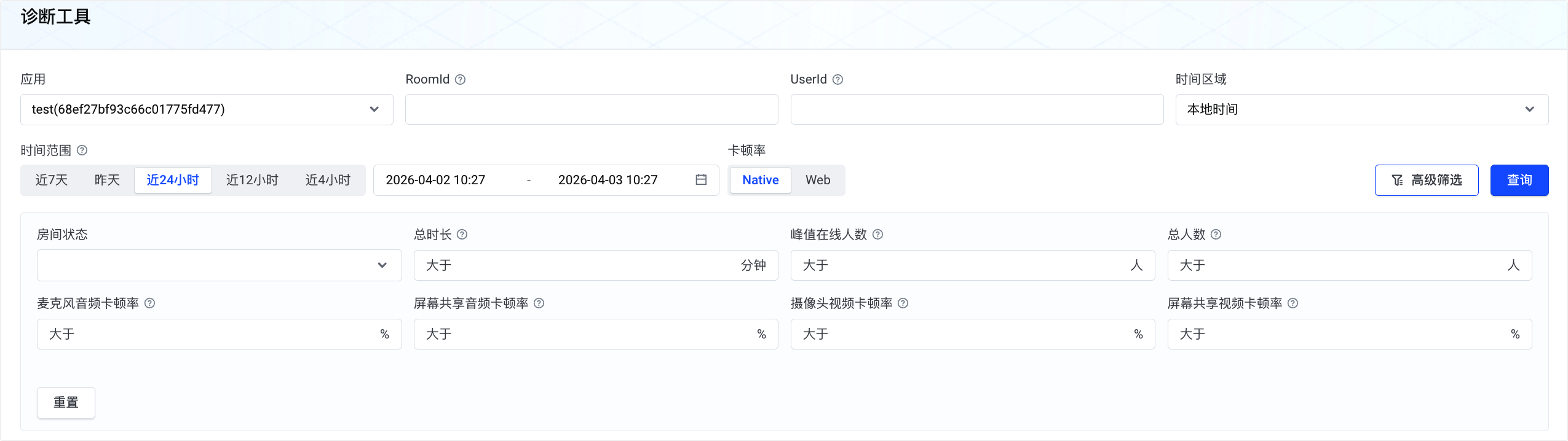The height and width of the screenshot is (441, 1568).
Task: Focus the UserId input field
Action: pyautogui.click(x=977, y=109)
